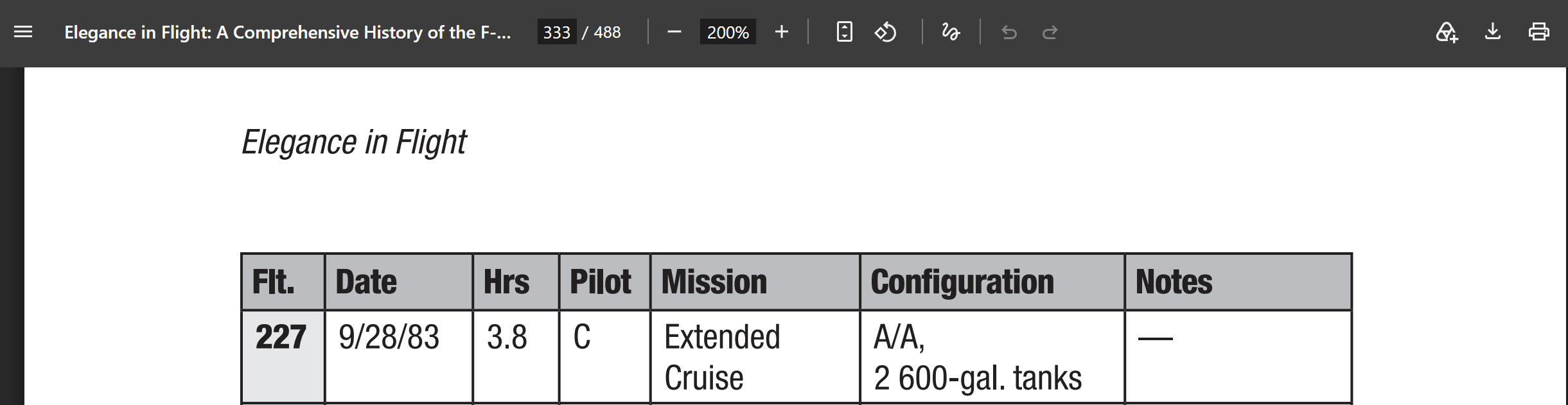Image resolution: width=1568 pixels, height=405 pixels.
Task: Click the 9/28/83 date cell
Action: (x=398, y=357)
